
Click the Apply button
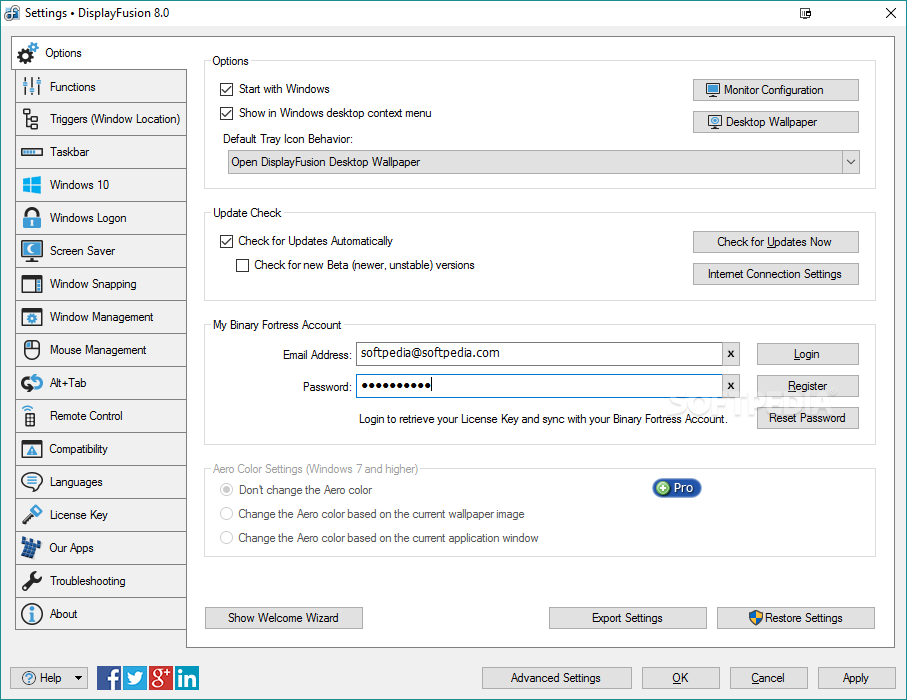[x=857, y=678]
